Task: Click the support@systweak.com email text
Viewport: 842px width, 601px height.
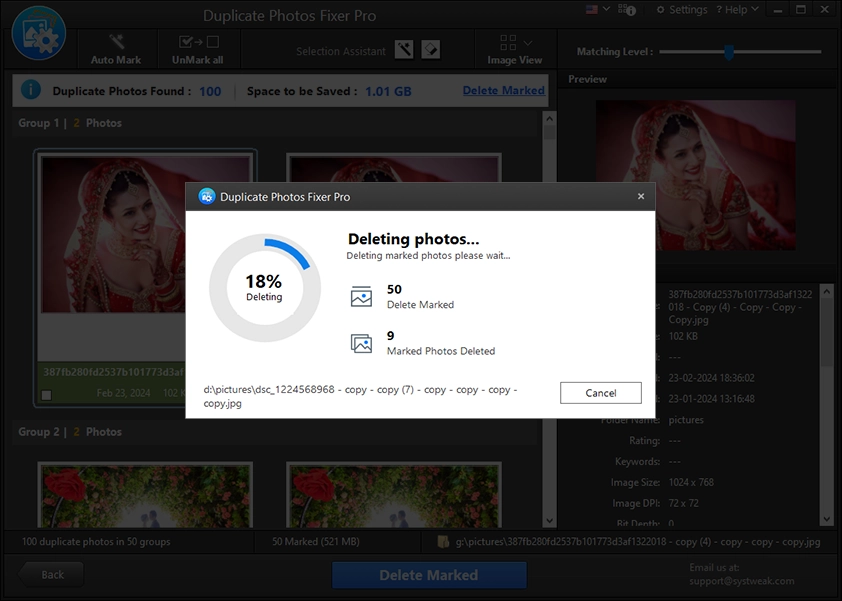Action: tap(742, 581)
